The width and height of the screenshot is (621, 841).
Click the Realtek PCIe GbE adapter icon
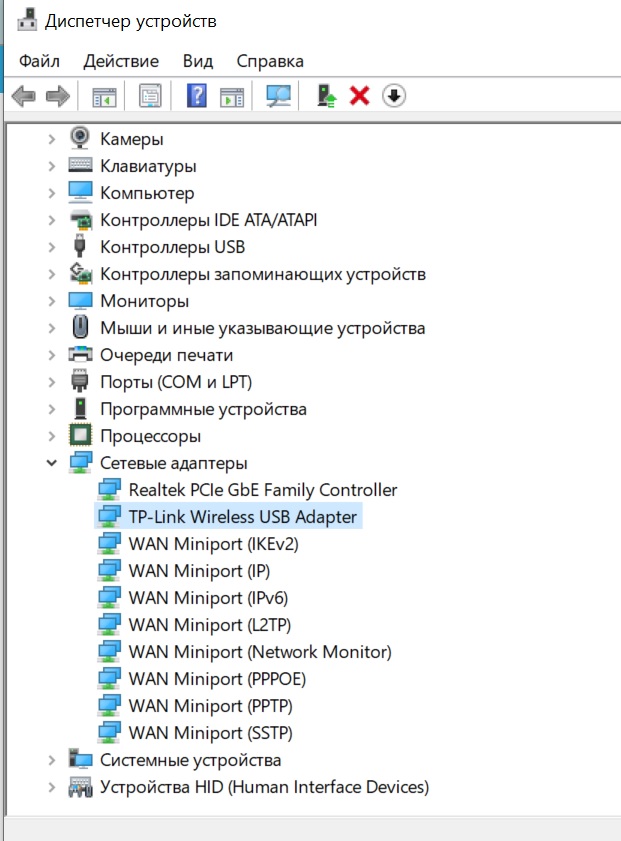(x=109, y=489)
